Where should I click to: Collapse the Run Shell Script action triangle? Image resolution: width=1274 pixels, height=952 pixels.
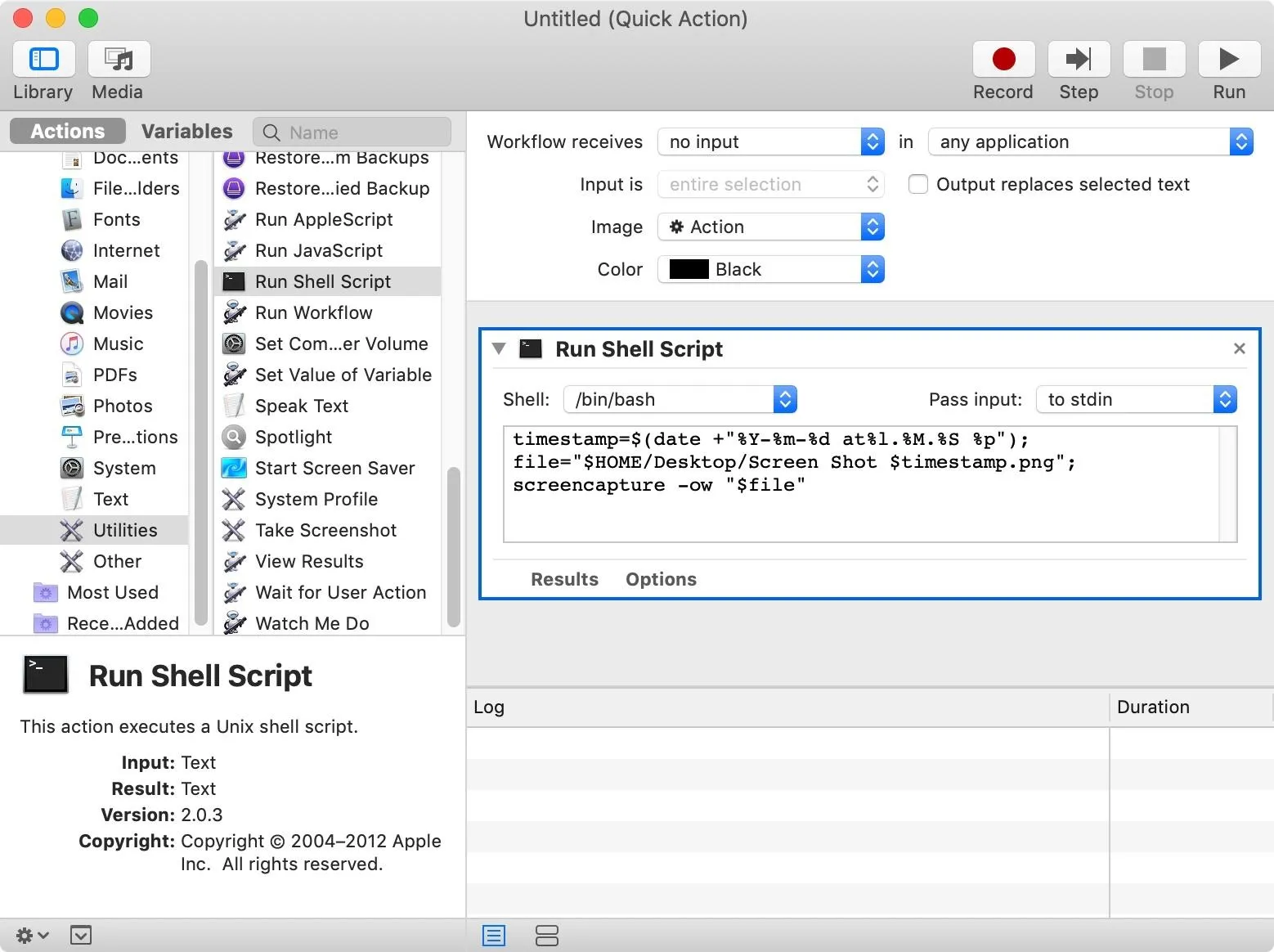[x=499, y=348]
